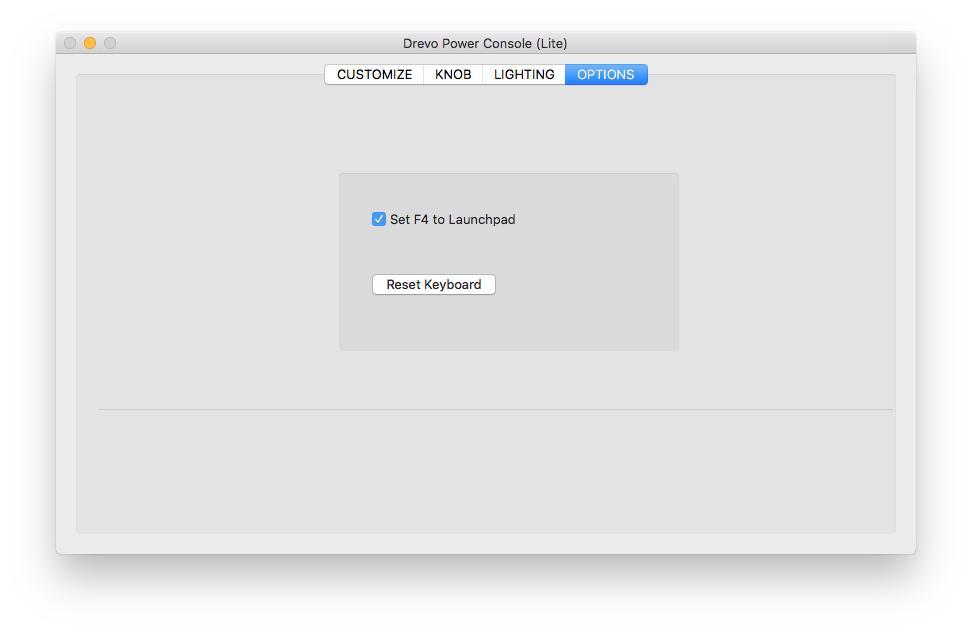Select the OPTIONS tab
Viewport: 972px width, 634px height.
606,74
